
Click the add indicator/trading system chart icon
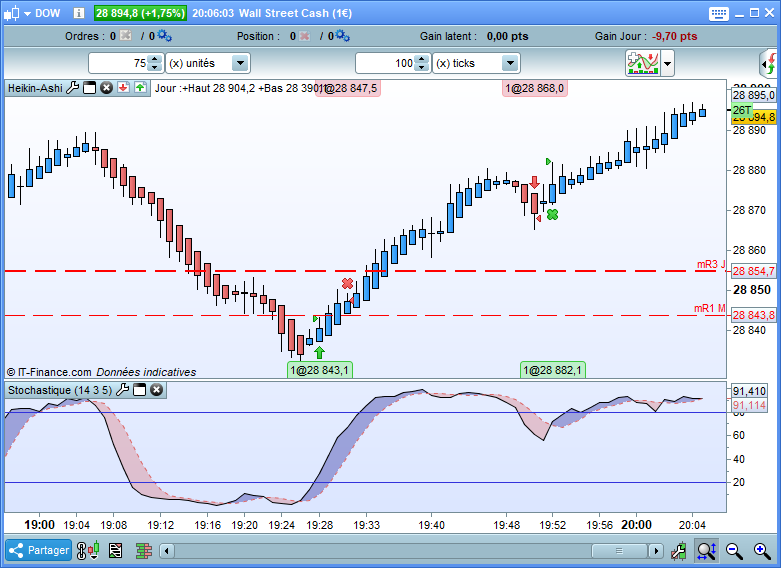click(643, 63)
